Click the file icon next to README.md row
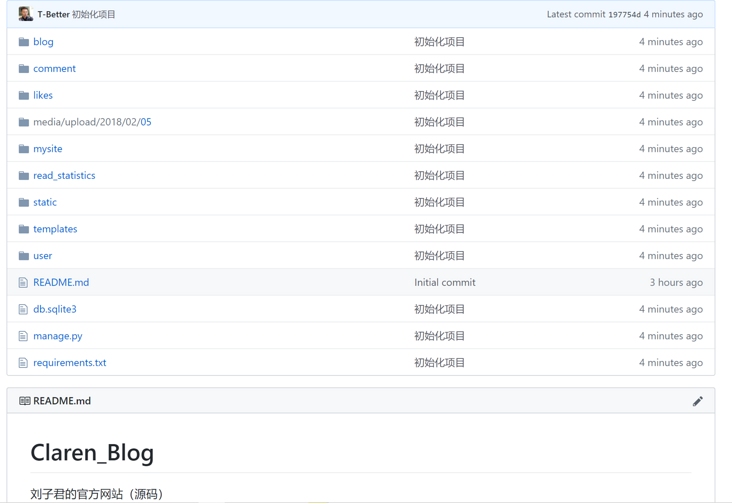The height and width of the screenshot is (503, 732). coord(23,283)
